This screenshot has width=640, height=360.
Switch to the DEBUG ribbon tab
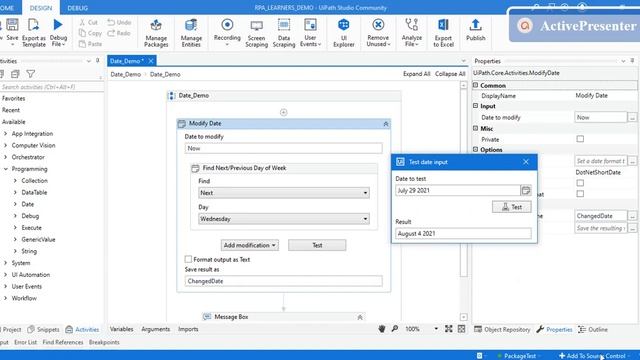pyautogui.click(x=78, y=8)
